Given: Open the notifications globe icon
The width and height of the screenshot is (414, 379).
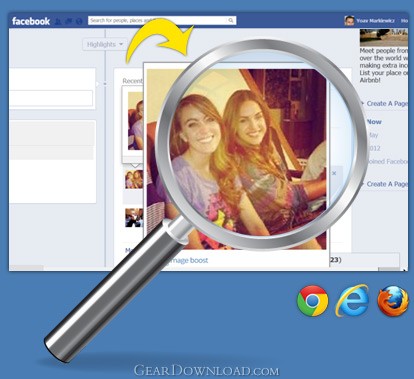Looking at the screenshot, I should [x=79, y=21].
